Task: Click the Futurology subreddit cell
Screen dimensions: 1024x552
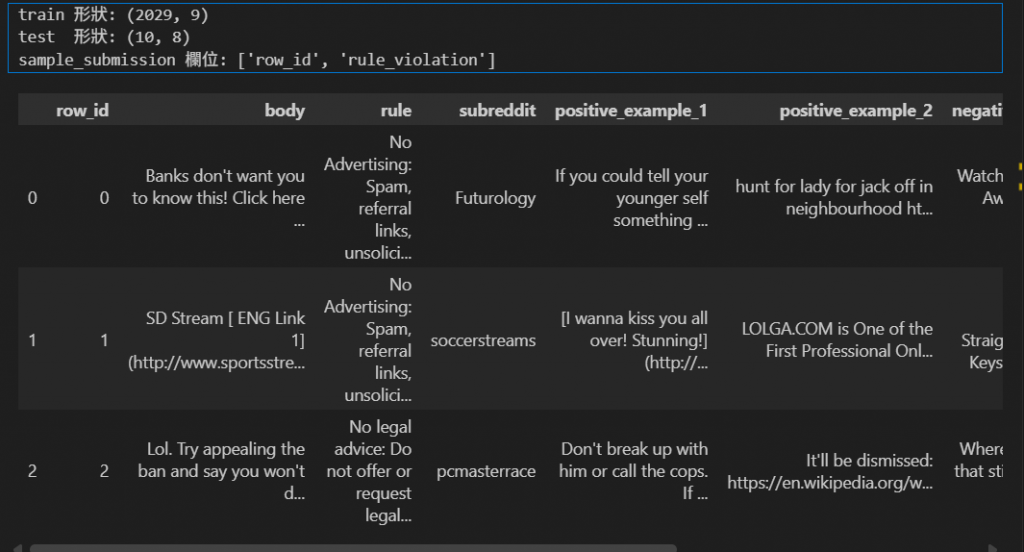Action: point(495,198)
